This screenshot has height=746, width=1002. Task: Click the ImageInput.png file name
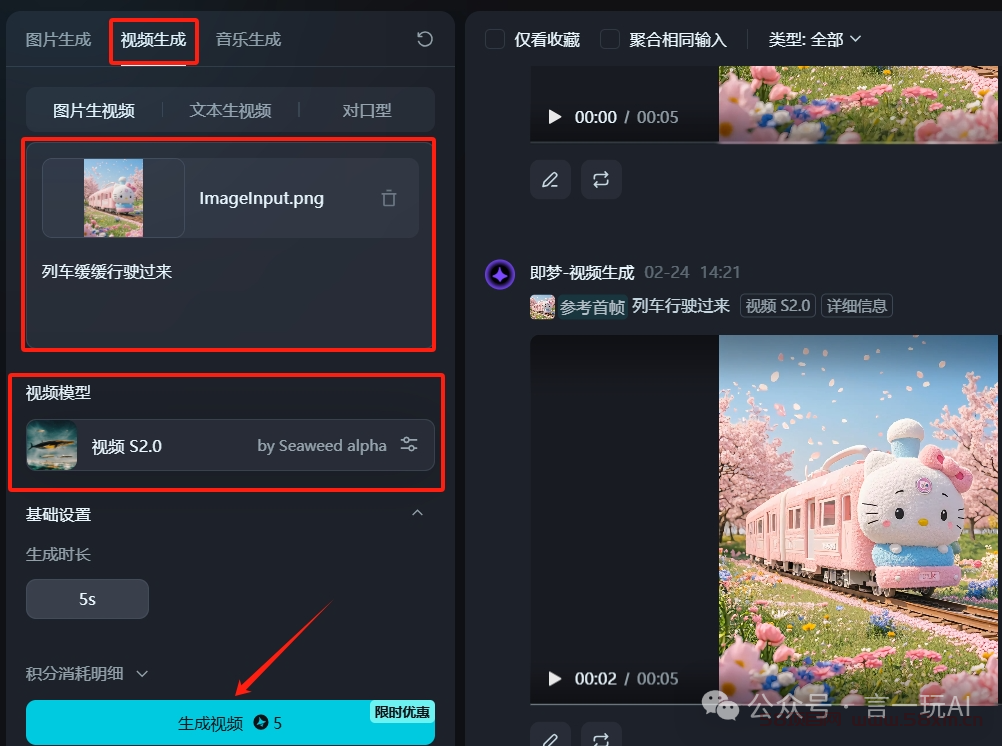tap(261, 198)
